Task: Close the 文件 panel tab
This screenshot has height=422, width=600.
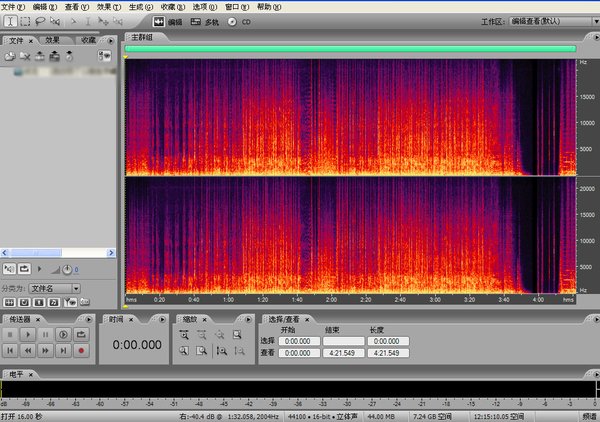Action: (x=31, y=41)
